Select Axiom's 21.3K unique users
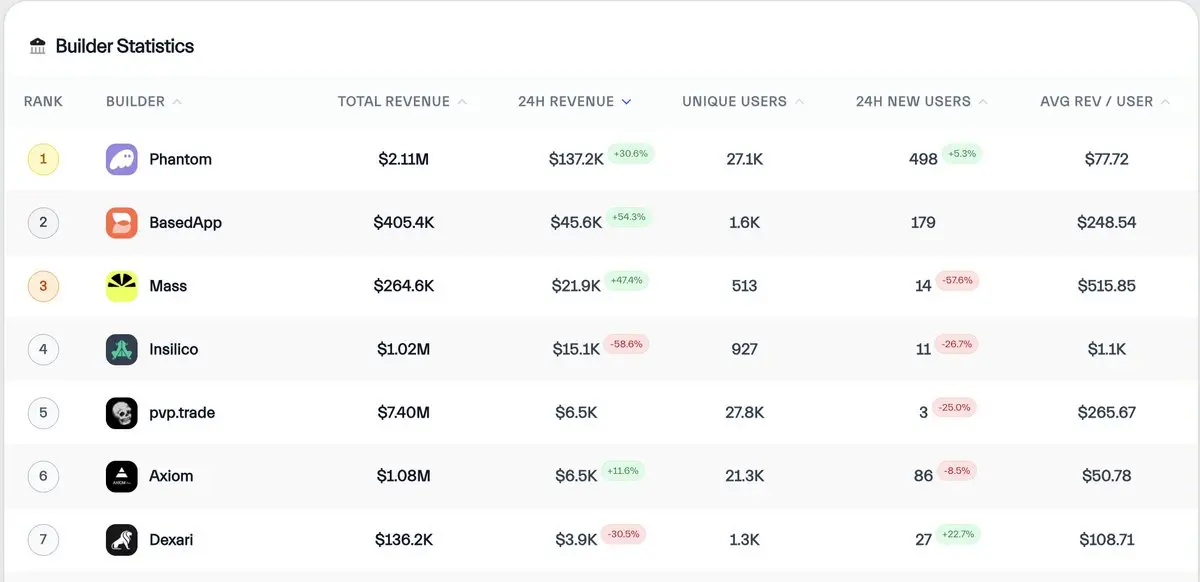The height and width of the screenshot is (582, 1200). coord(745,476)
